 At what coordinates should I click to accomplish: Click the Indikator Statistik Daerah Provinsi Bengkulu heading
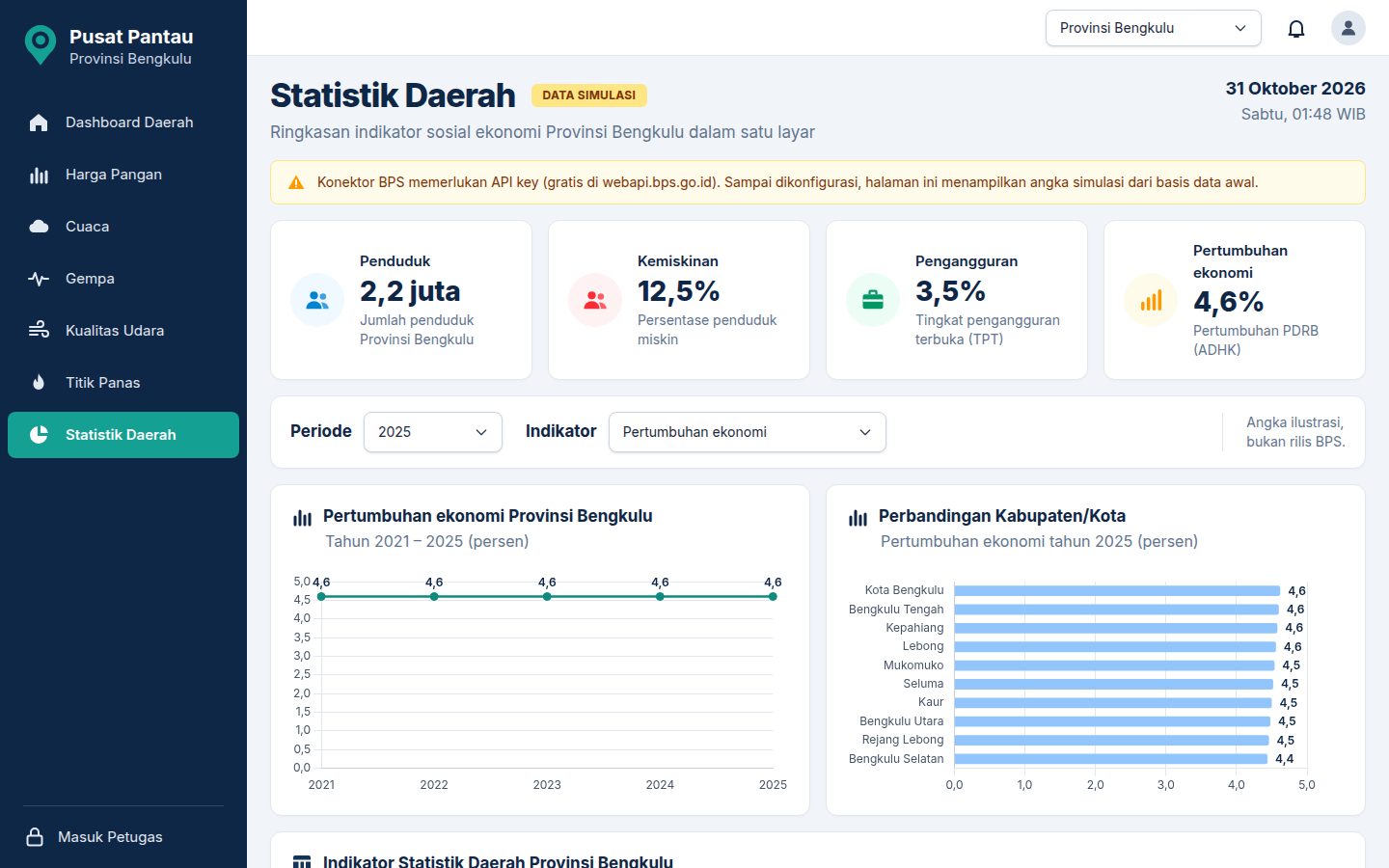pos(498,861)
